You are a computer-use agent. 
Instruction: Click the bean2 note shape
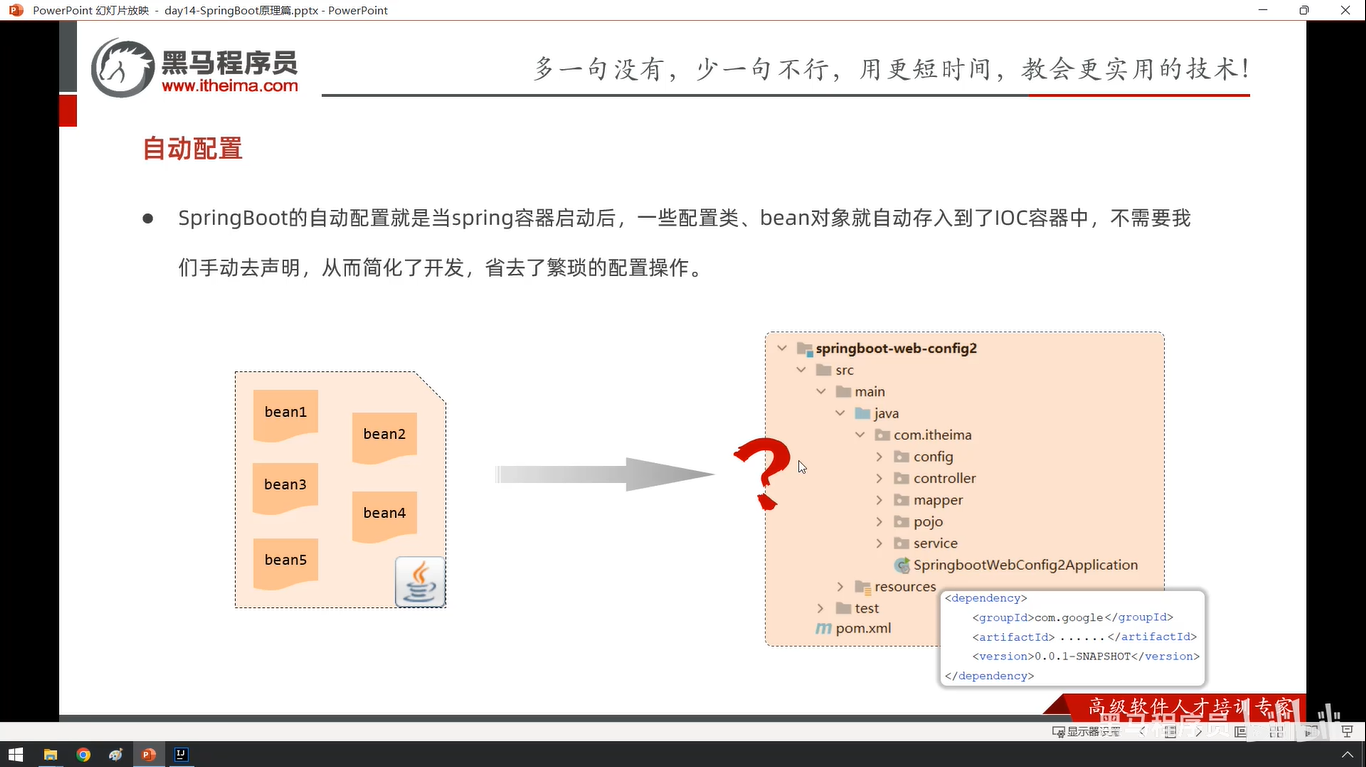coord(384,437)
